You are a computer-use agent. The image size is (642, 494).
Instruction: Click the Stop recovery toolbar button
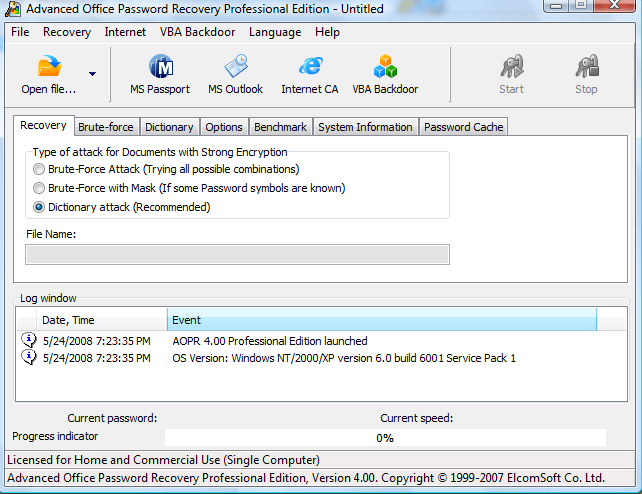coord(586,75)
